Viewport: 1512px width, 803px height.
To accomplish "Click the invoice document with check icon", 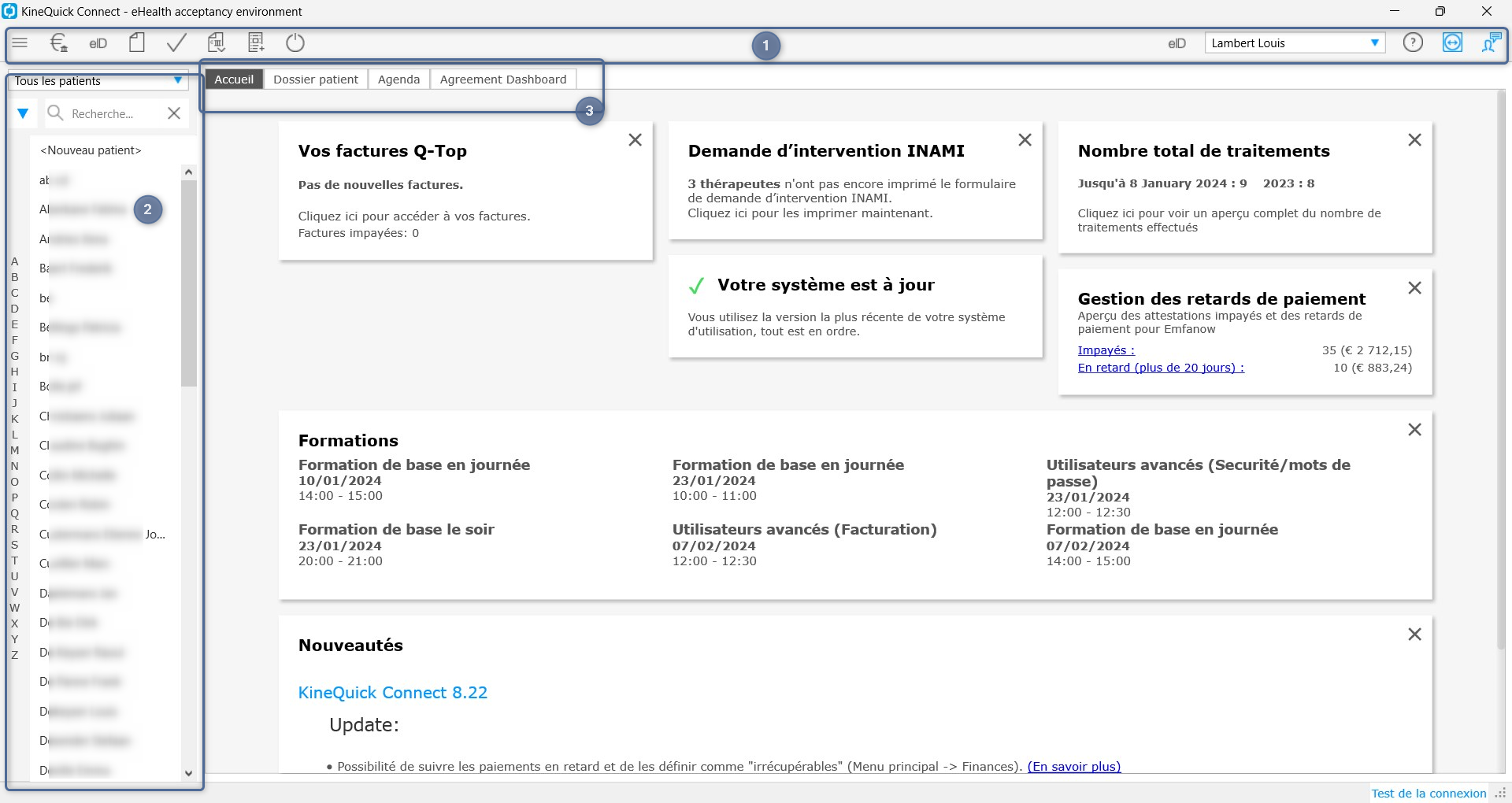I will click(x=217, y=43).
